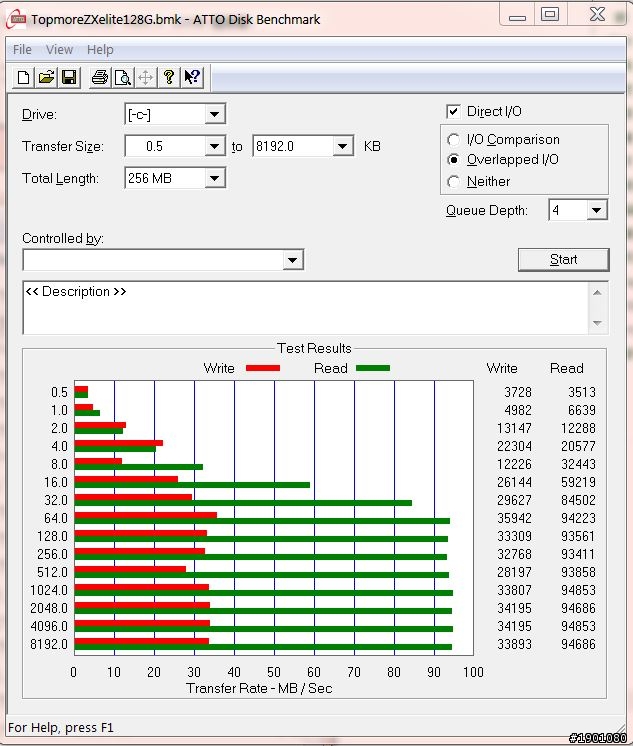Image resolution: width=633 pixels, height=746 pixels.
Task: Click write value 3728
Action: pyautogui.click(x=518, y=392)
